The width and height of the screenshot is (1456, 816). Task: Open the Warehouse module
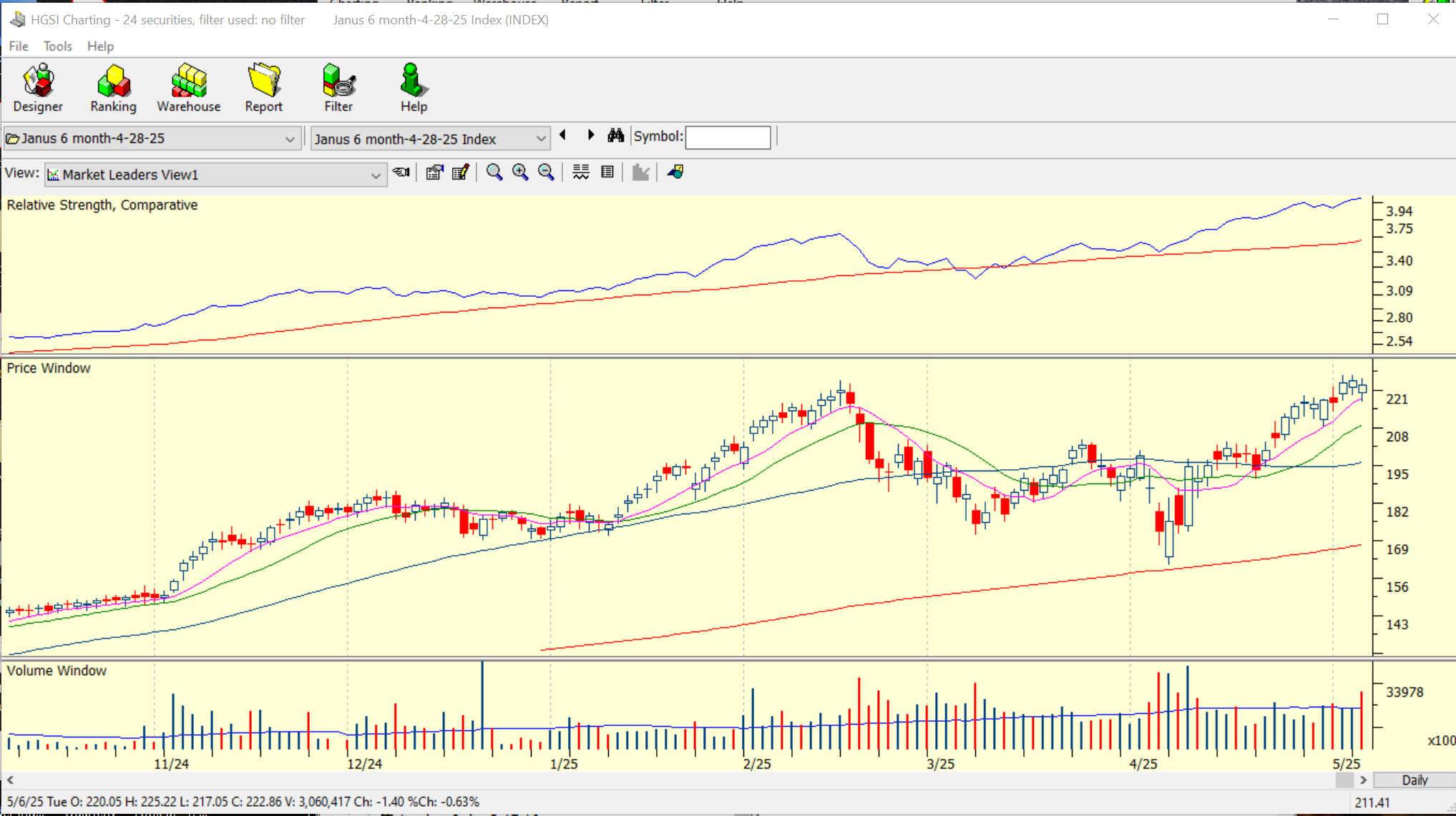coord(189,88)
